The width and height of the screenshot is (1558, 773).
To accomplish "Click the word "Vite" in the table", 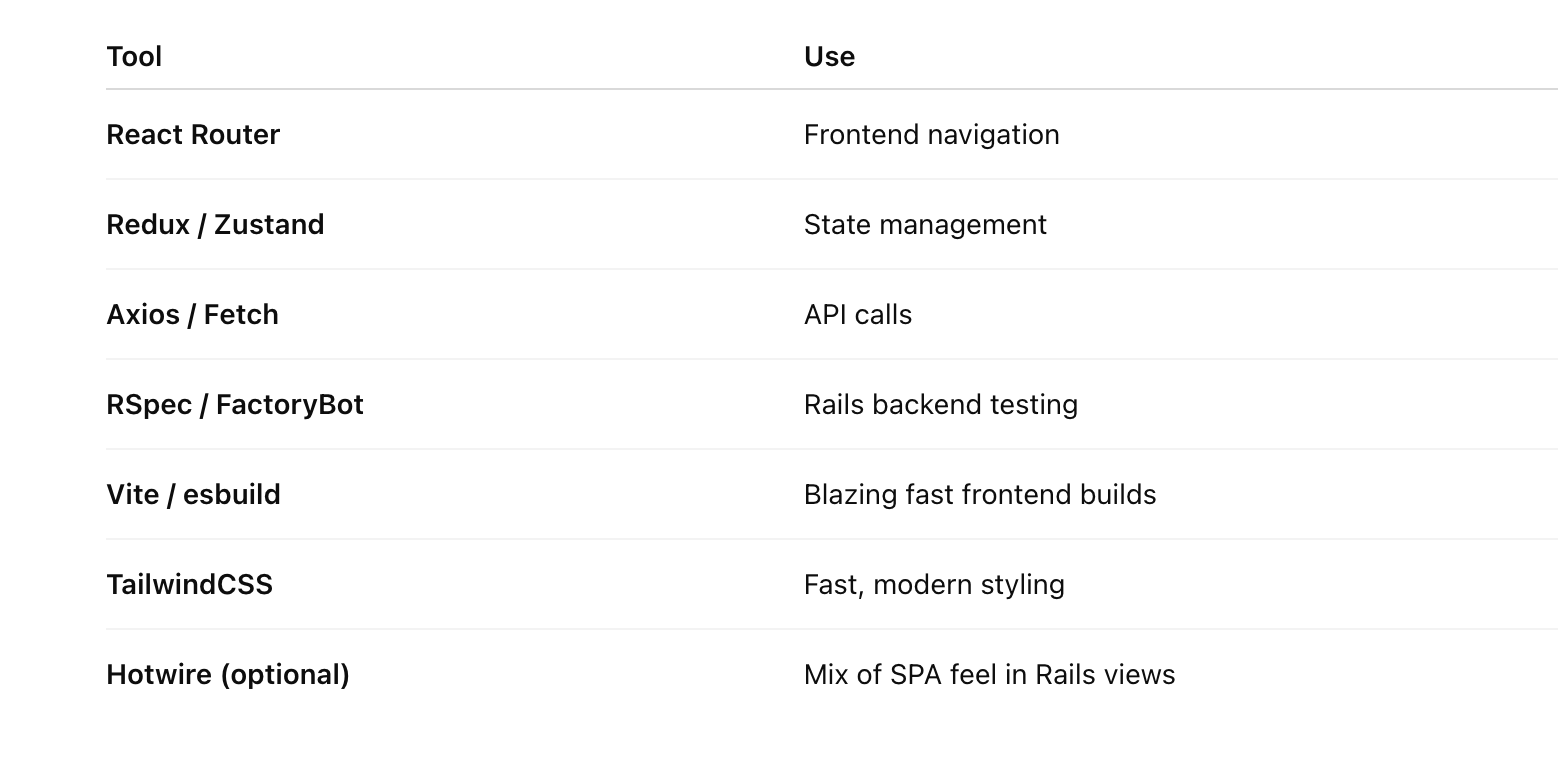I will pos(132,495).
